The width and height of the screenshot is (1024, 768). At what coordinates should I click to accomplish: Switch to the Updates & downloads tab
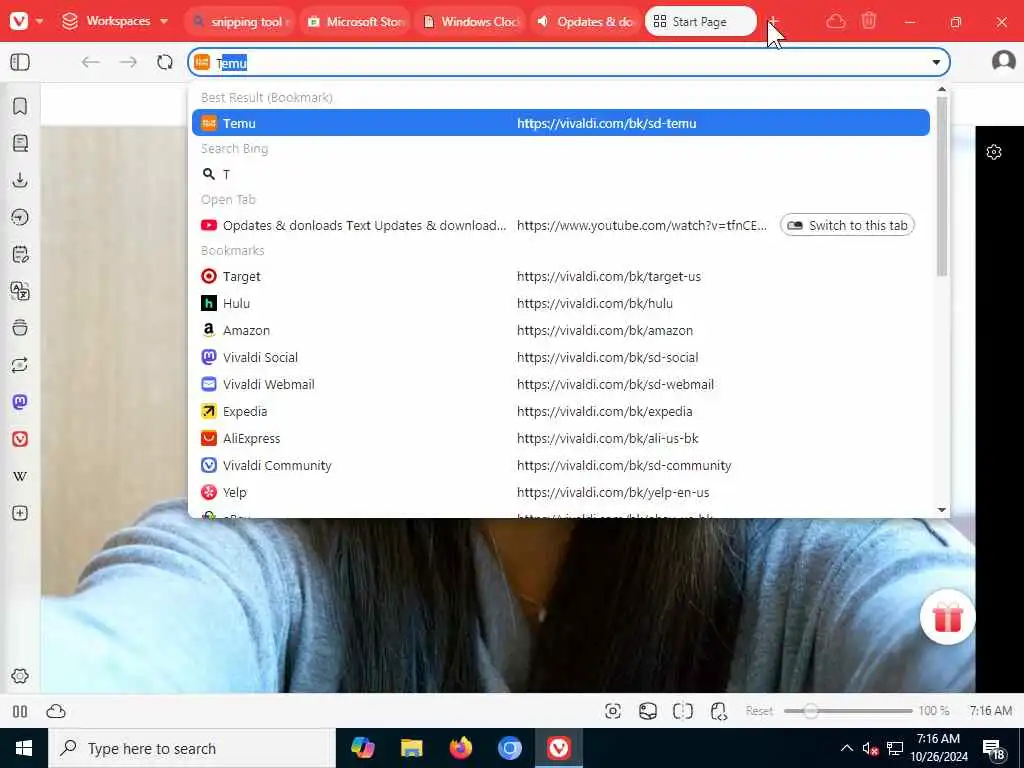coord(587,22)
